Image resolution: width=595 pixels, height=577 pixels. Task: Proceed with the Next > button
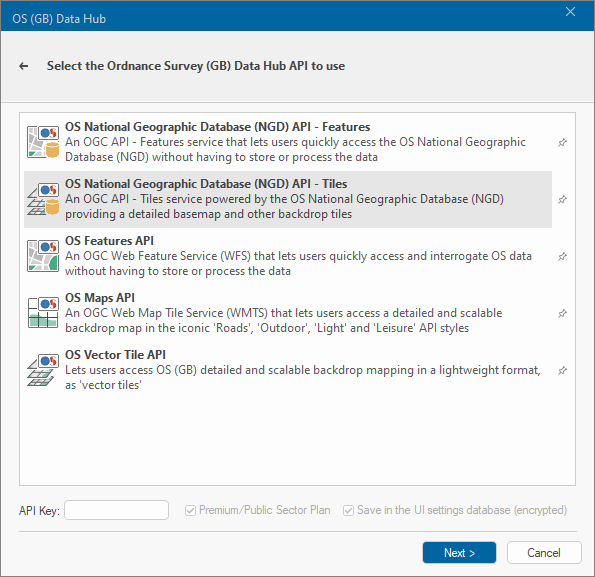pos(459,553)
